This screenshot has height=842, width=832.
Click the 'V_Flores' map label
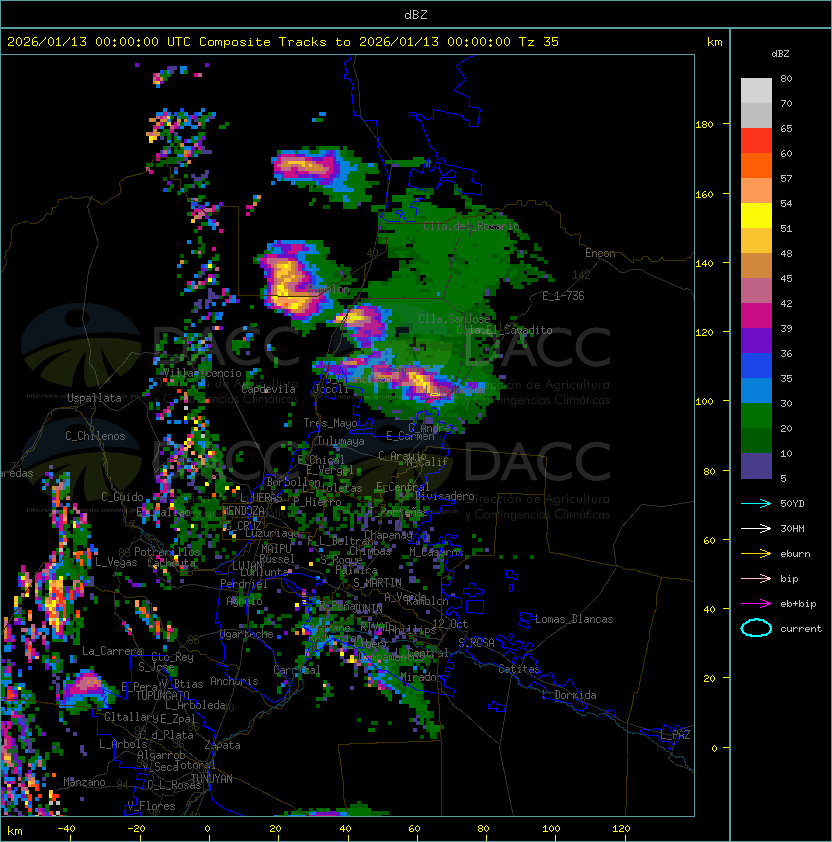click(x=151, y=806)
